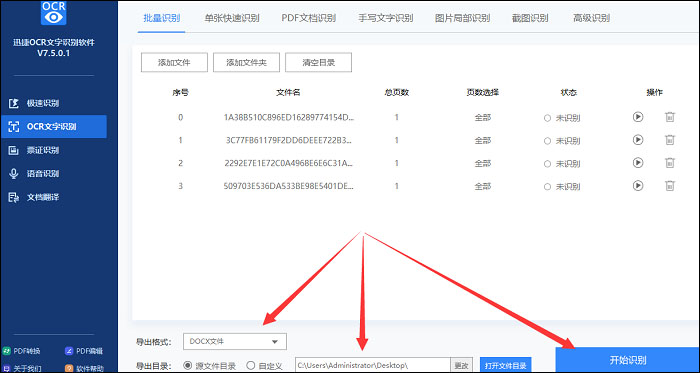
Task: Expand the 导出格式 DOCX文件 dropdown
Action: point(235,342)
